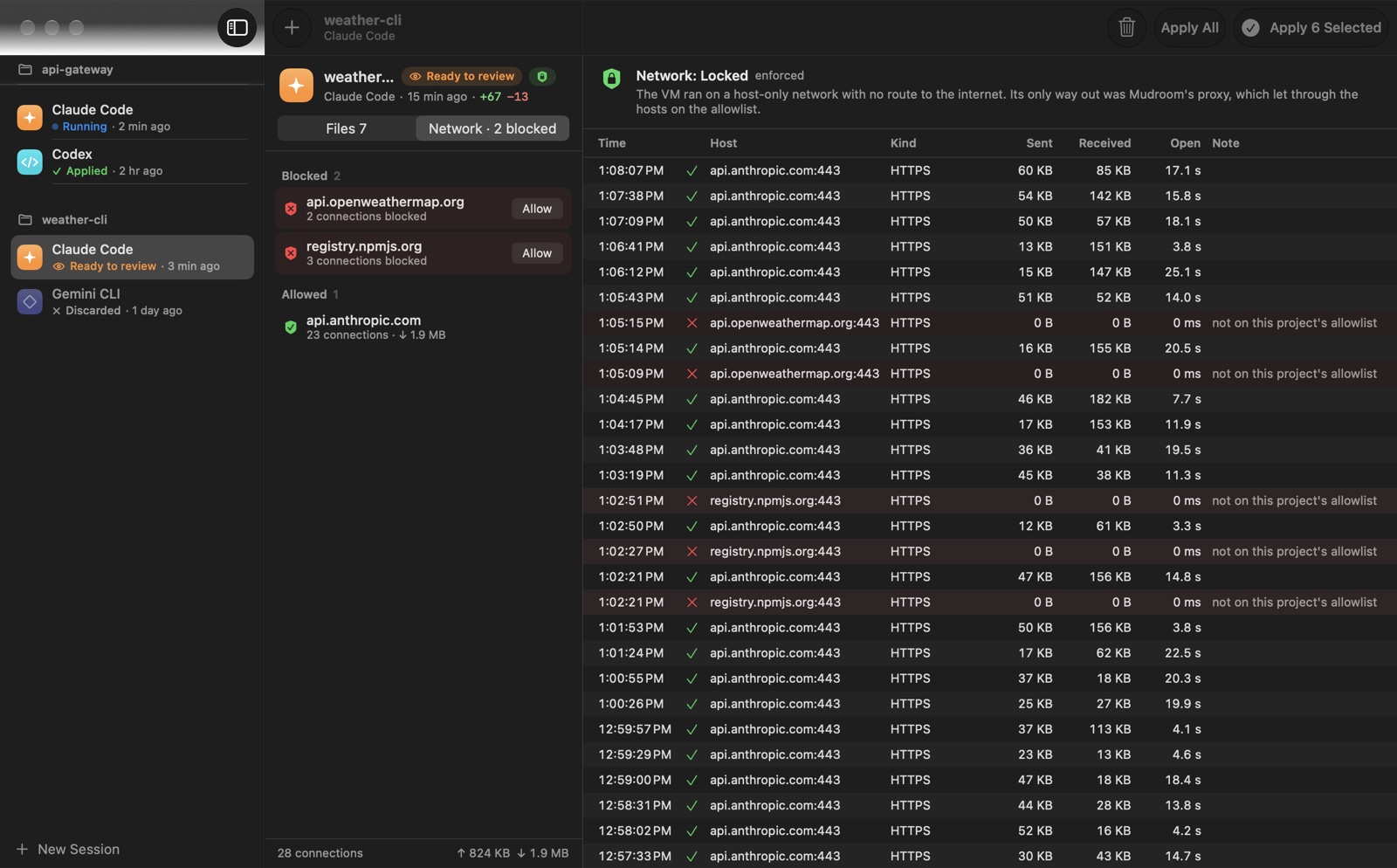Image resolution: width=1397 pixels, height=868 pixels.
Task: Click green allowed shield for api.anthropic.com
Action: (x=291, y=327)
